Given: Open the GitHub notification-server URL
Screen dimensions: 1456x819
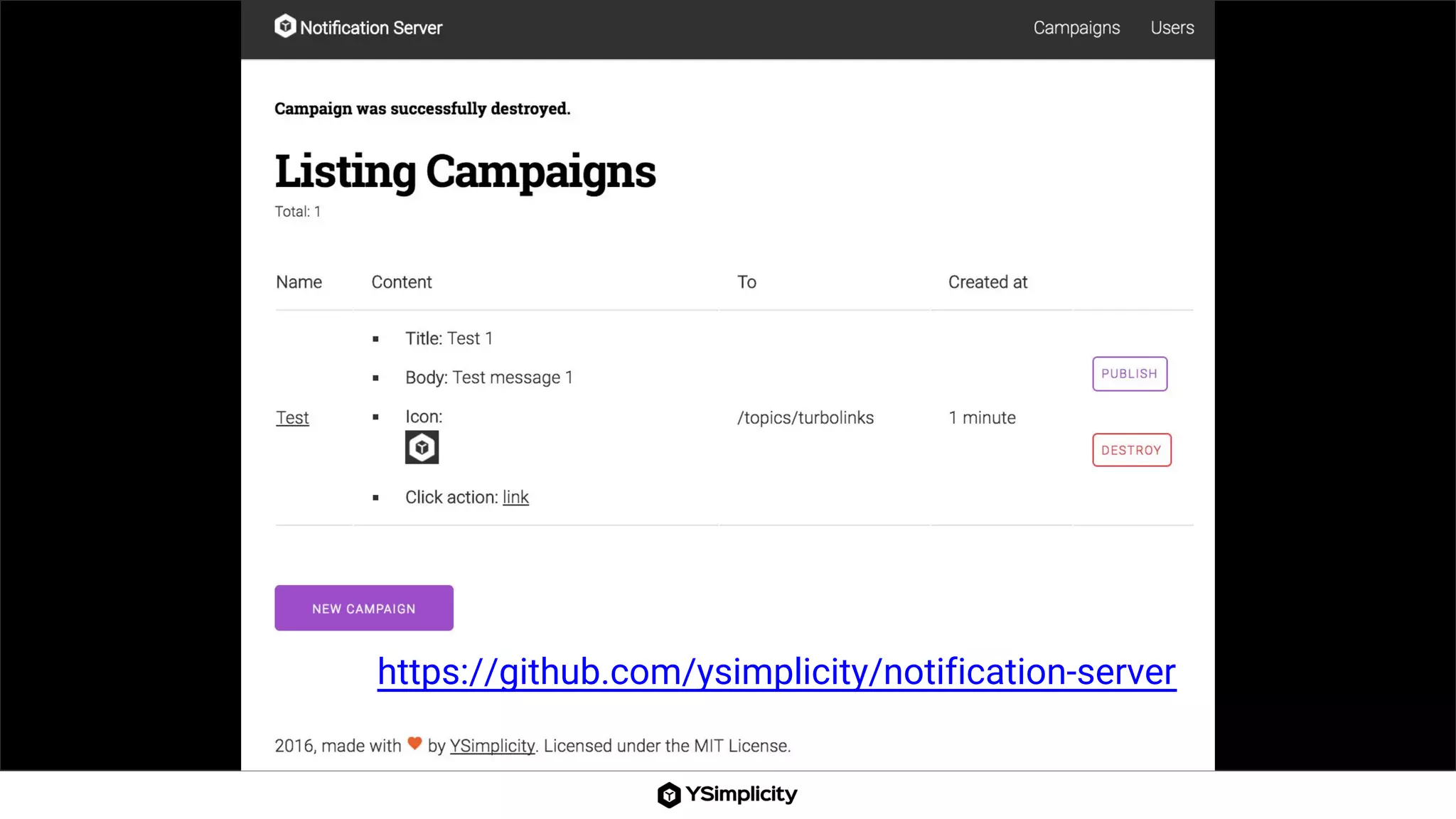Looking at the screenshot, I should (x=776, y=672).
